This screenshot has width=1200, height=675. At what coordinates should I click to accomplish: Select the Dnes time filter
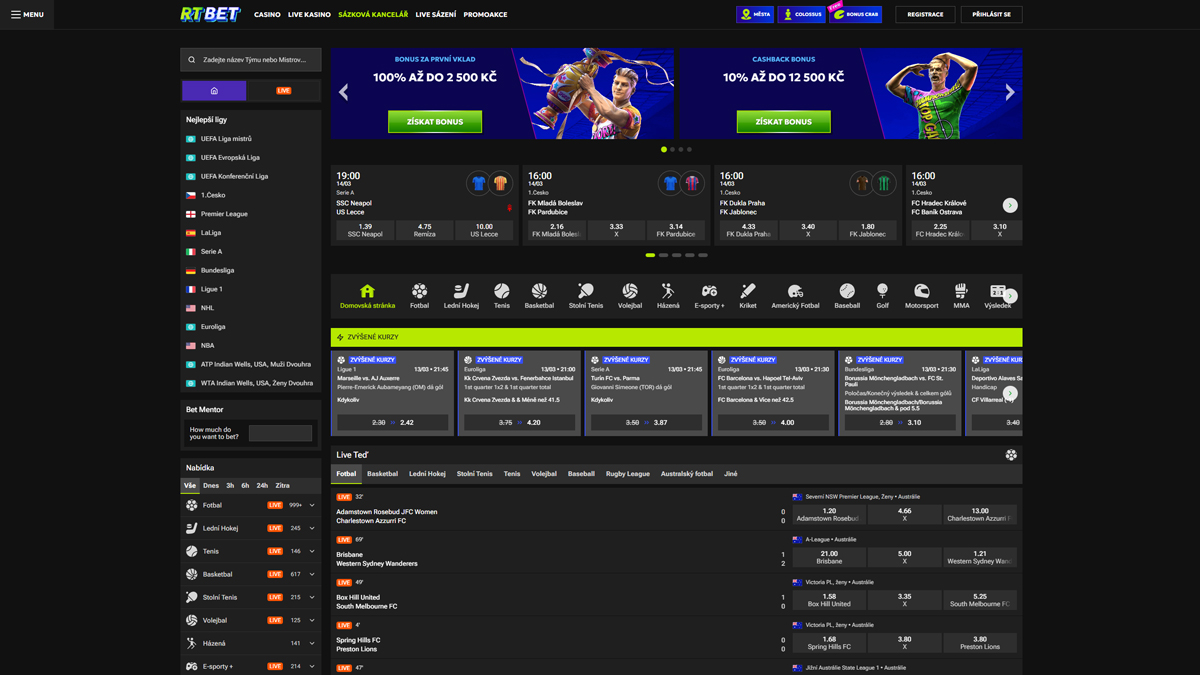(x=211, y=486)
